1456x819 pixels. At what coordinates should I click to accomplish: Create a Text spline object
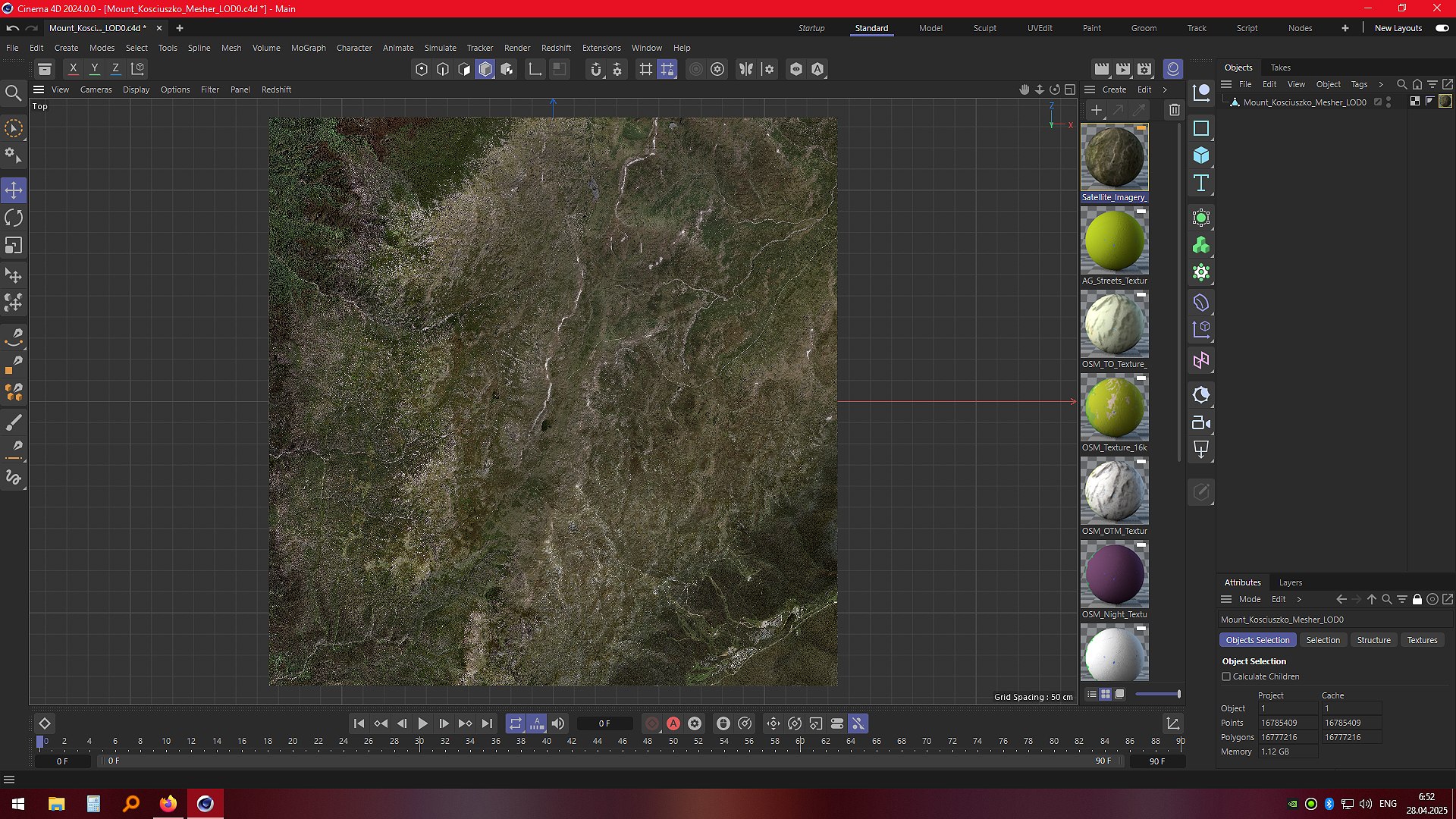[x=1201, y=183]
